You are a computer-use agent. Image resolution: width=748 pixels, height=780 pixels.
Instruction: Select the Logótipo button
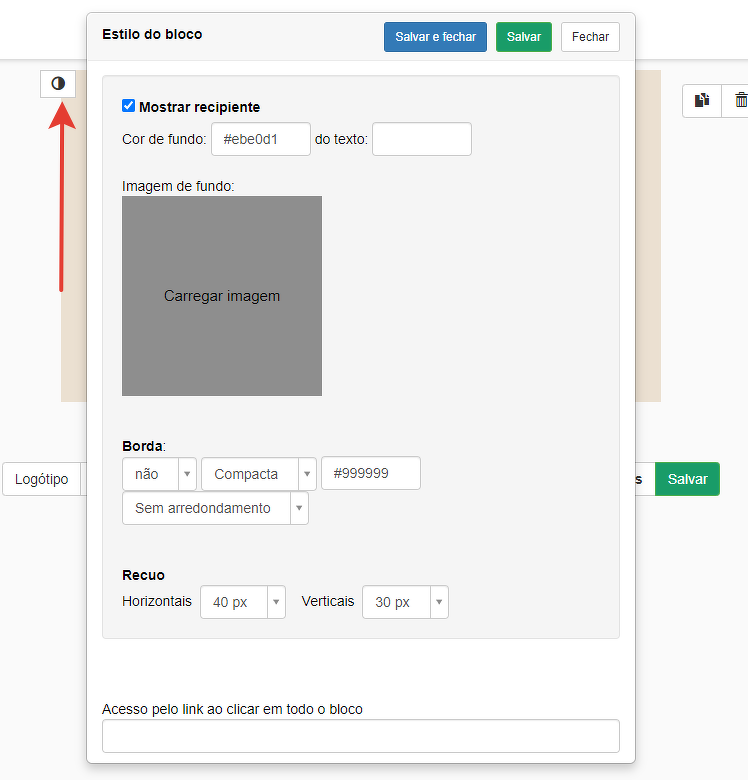click(41, 479)
